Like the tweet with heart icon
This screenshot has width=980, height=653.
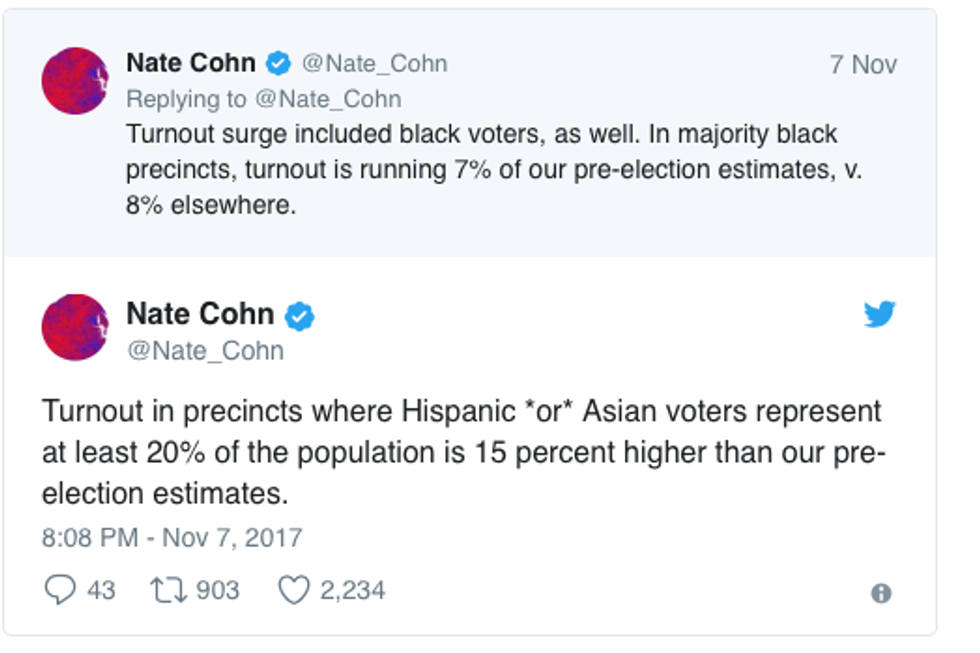click(x=293, y=590)
